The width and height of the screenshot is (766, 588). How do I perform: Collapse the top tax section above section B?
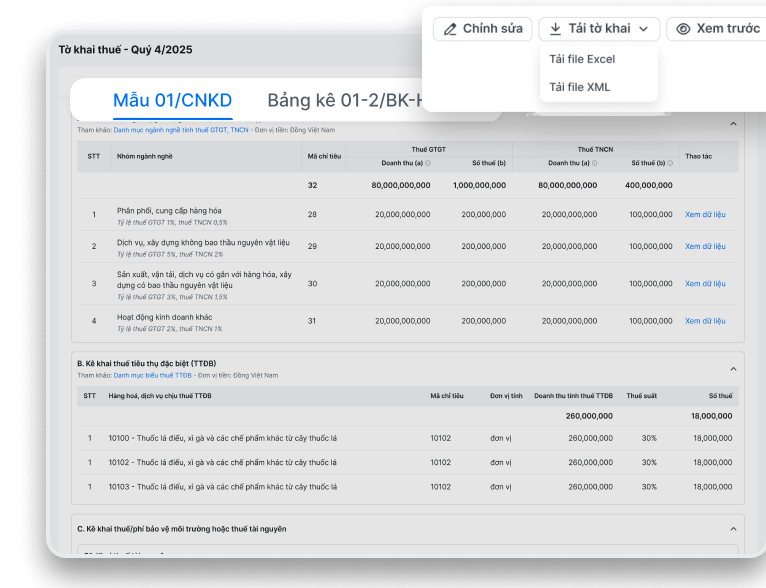click(732, 124)
